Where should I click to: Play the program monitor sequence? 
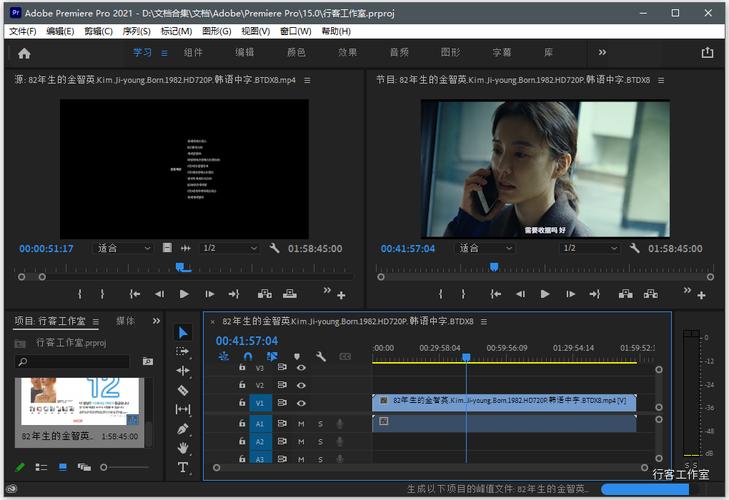pos(545,294)
